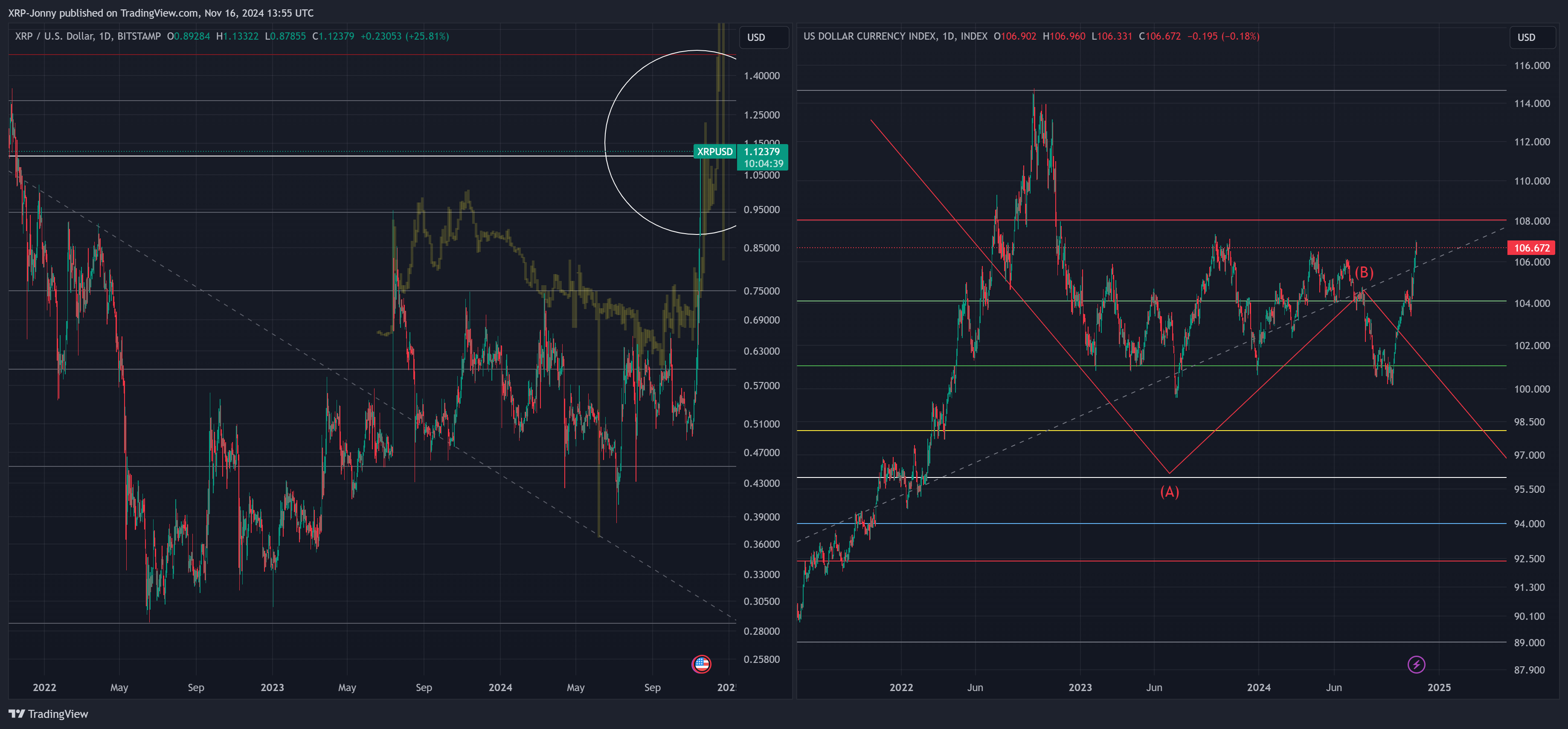The width and height of the screenshot is (1568, 729).
Task: Click 87.900 on dollar index price axis
Action: pos(1529,671)
